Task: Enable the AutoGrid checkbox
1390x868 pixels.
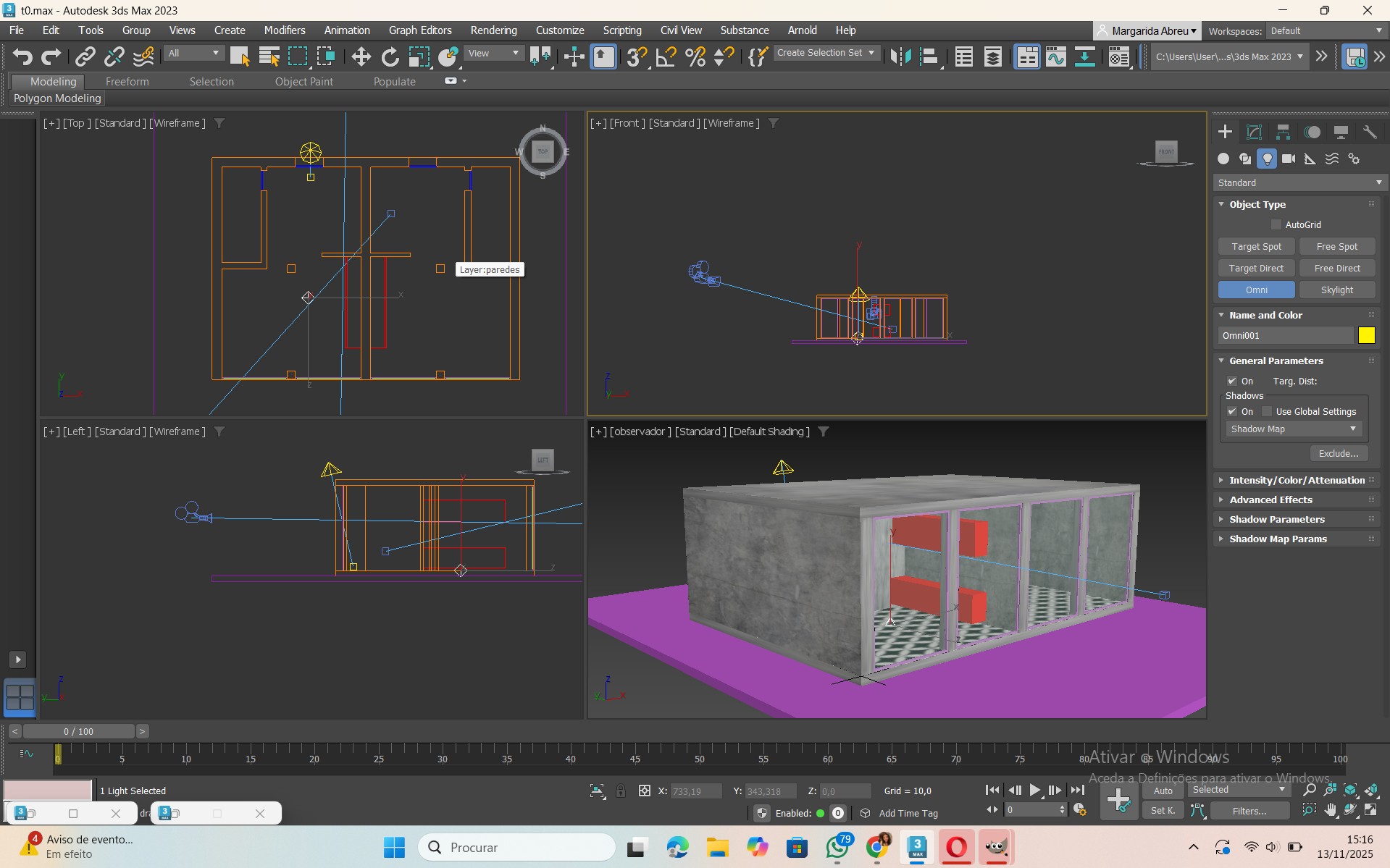Action: 1276,225
